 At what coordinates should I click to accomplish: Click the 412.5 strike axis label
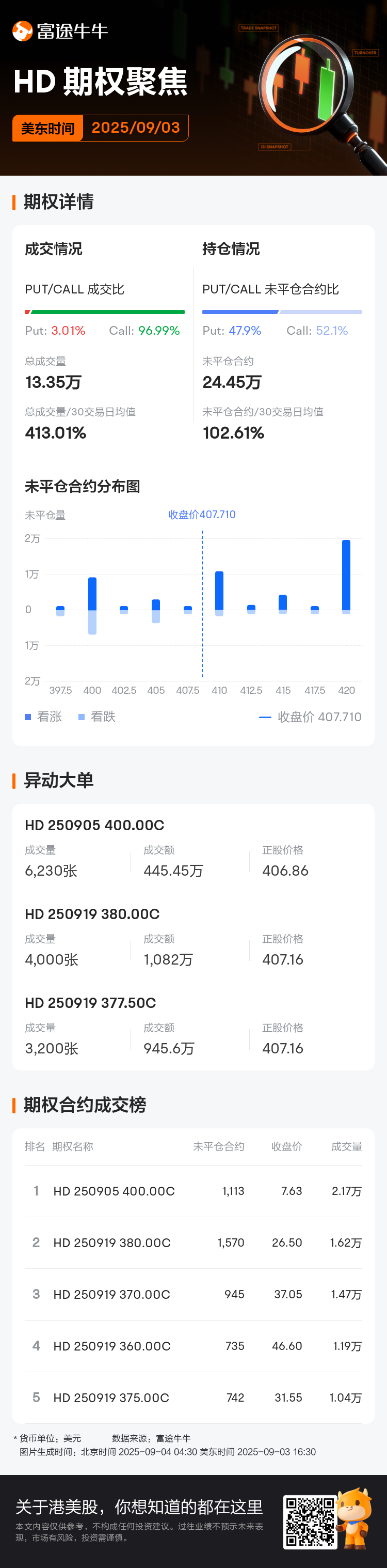pyautogui.click(x=251, y=690)
